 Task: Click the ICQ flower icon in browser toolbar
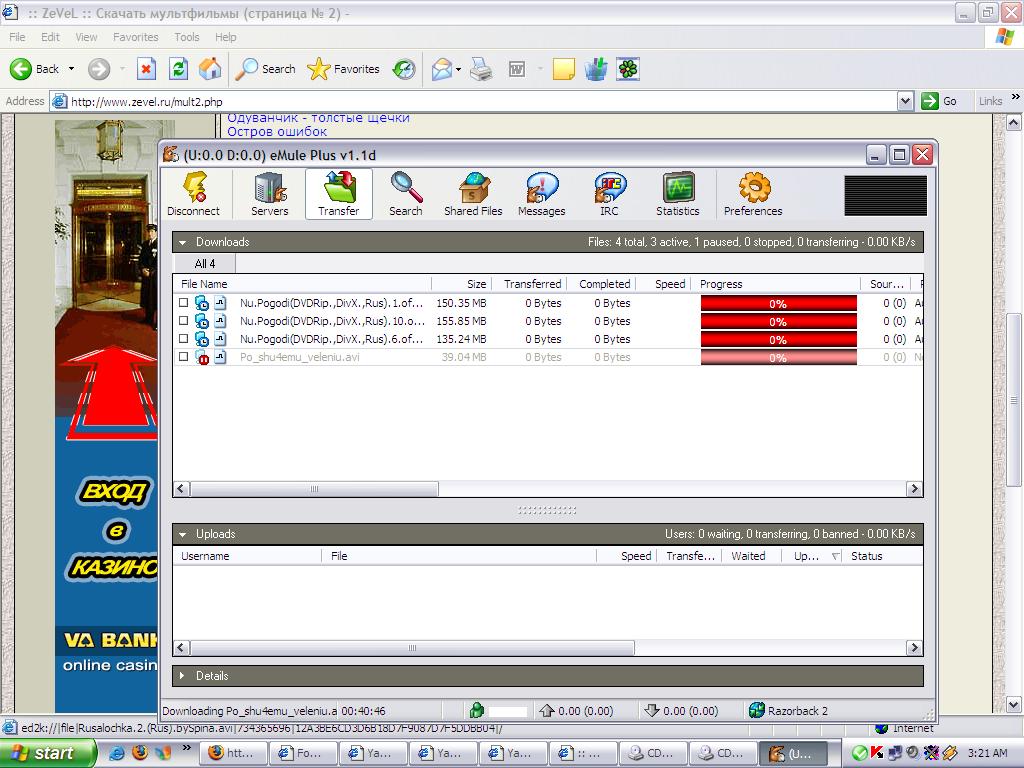pos(628,69)
